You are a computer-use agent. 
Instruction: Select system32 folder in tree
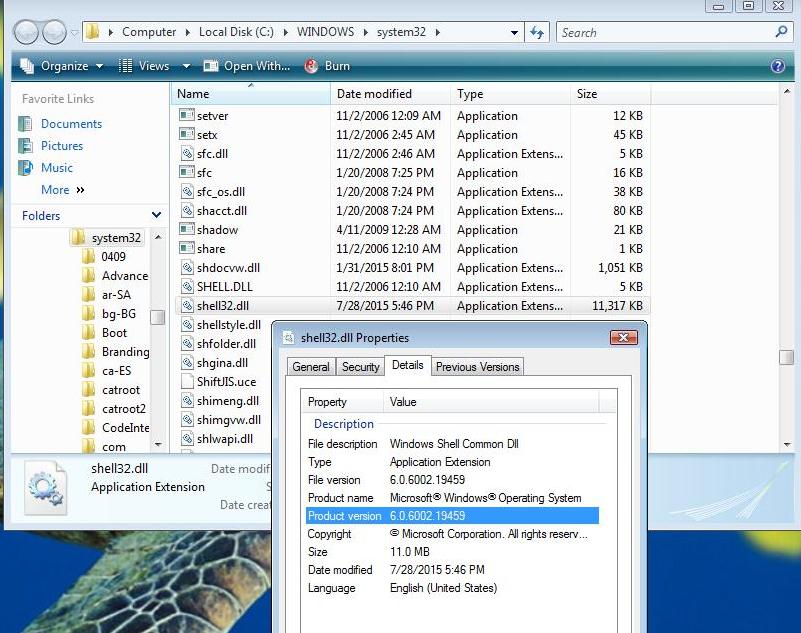(x=116, y=238)
